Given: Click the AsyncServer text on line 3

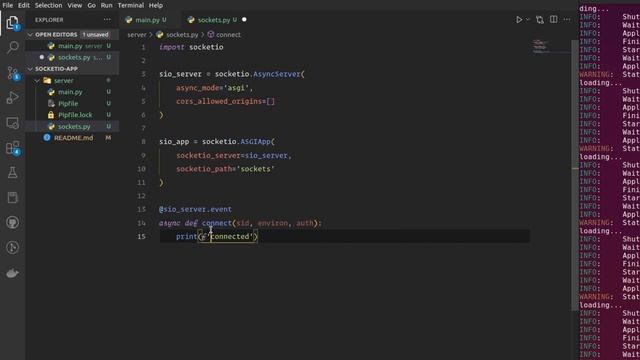Looking at the screenshot, I should click(277, 74).
